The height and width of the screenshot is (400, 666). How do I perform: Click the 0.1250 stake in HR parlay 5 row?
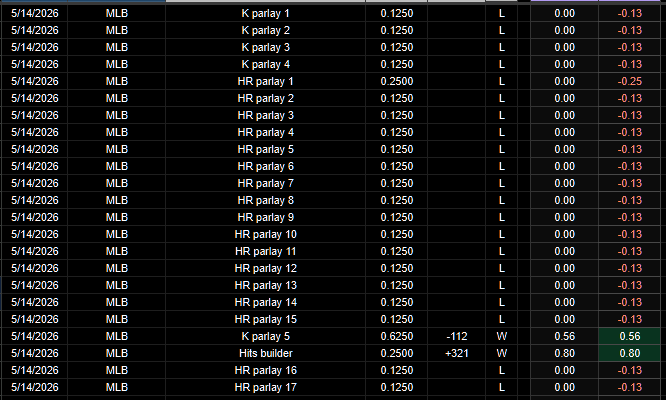pos(397,149)
